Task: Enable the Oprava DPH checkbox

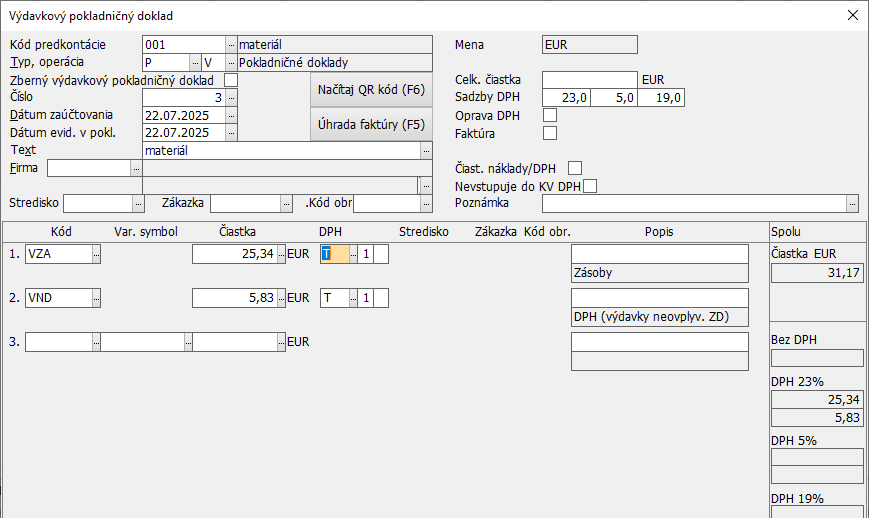Action: tap(549, 115)
